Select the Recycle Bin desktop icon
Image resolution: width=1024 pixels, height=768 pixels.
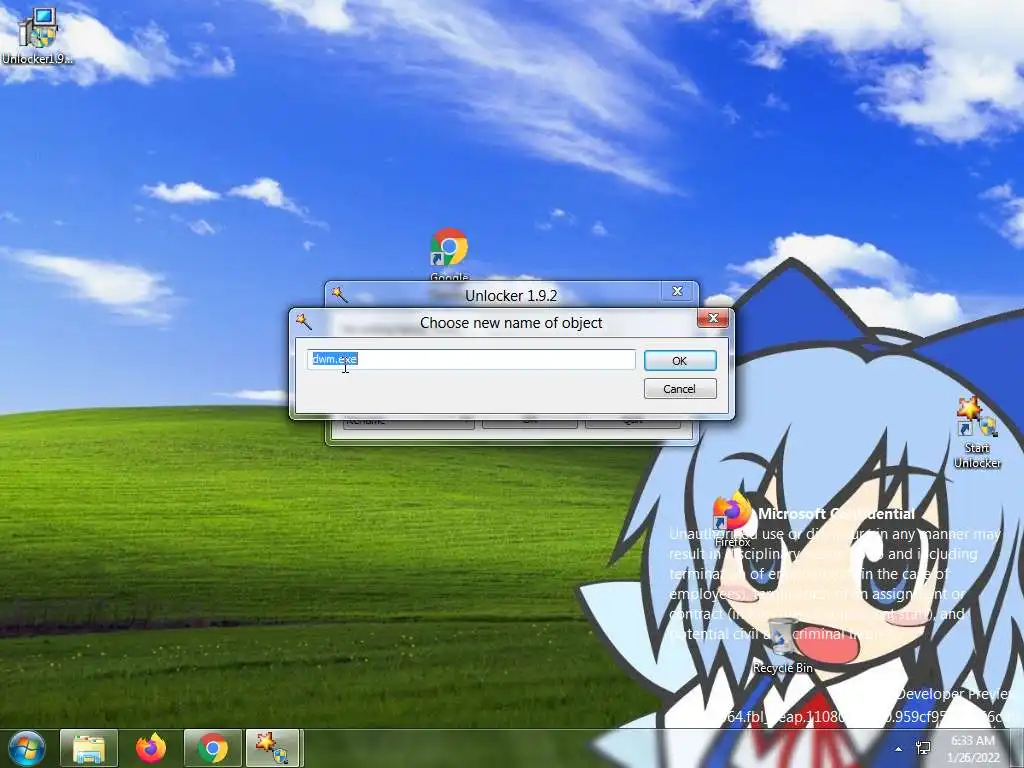coord(782,645)
